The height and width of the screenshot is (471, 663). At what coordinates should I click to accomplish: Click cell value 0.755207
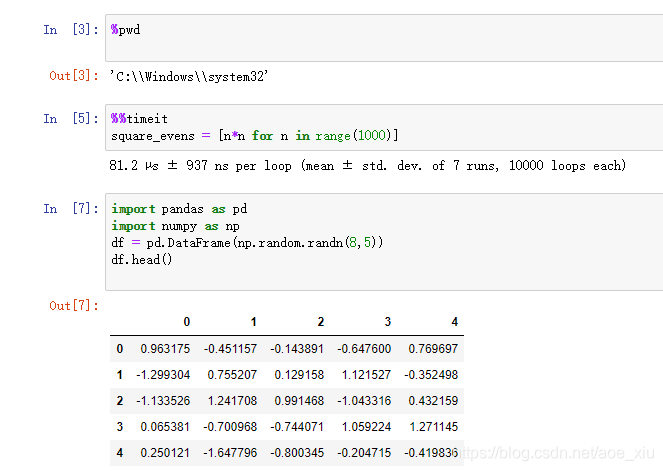point(232,375)
